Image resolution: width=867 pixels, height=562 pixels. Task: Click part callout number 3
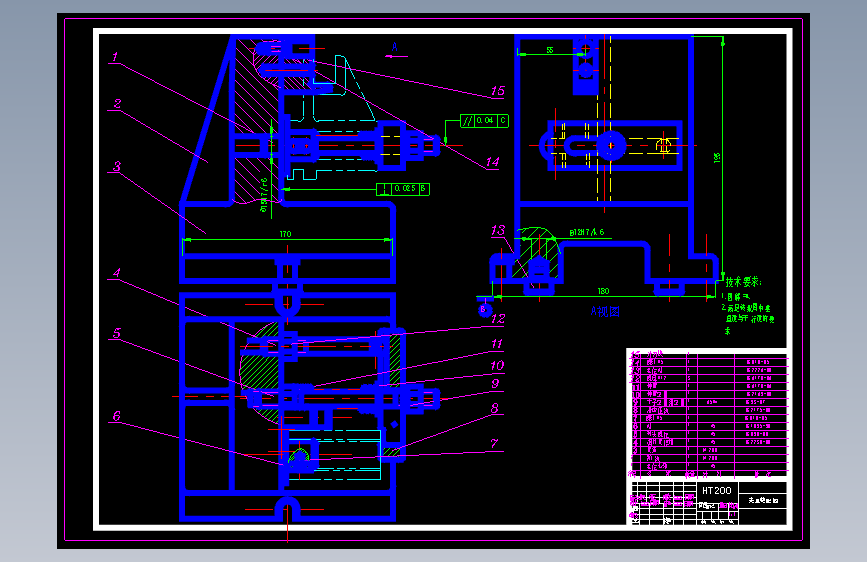click(117, 166)
